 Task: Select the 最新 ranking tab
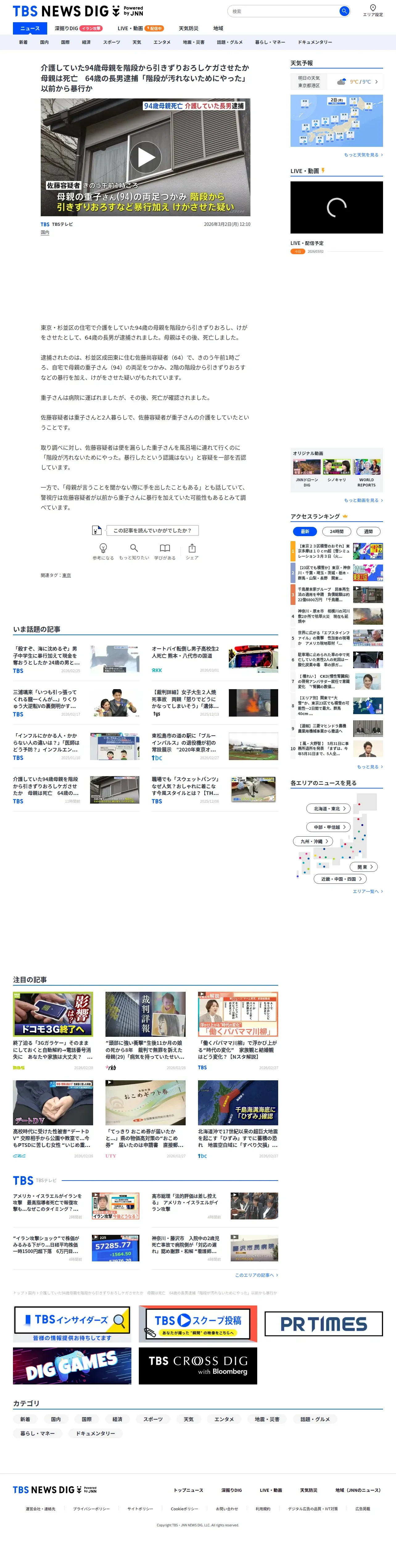point(305,532)
